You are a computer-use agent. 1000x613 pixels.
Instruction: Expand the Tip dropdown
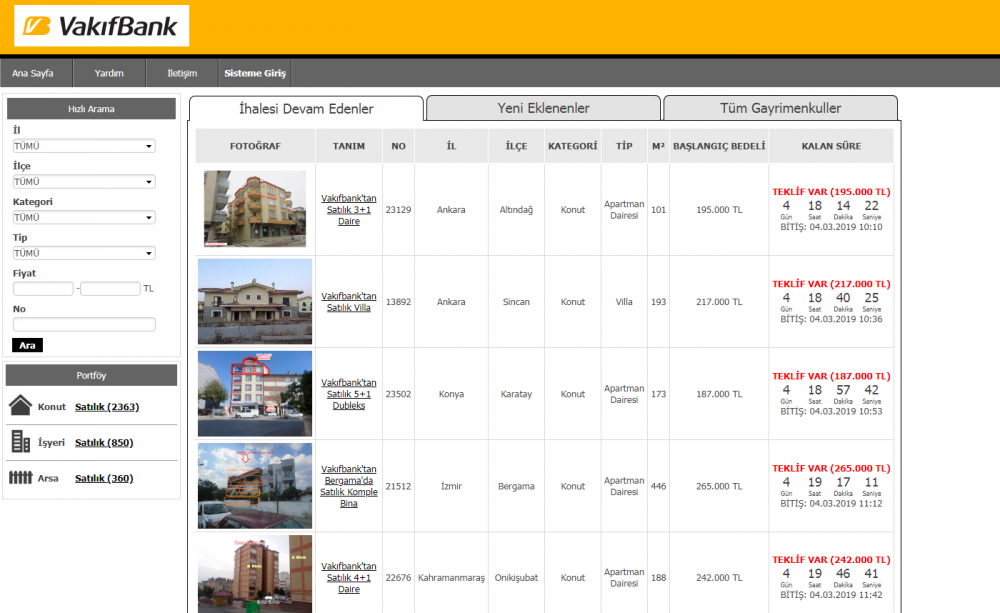click(84, 253)
